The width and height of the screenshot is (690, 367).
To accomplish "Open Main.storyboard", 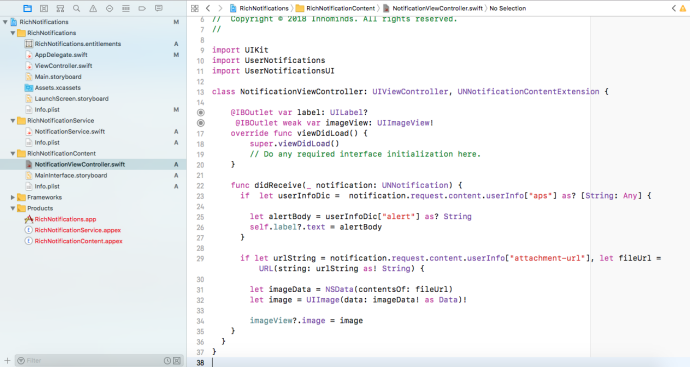I will click(58, 77).
